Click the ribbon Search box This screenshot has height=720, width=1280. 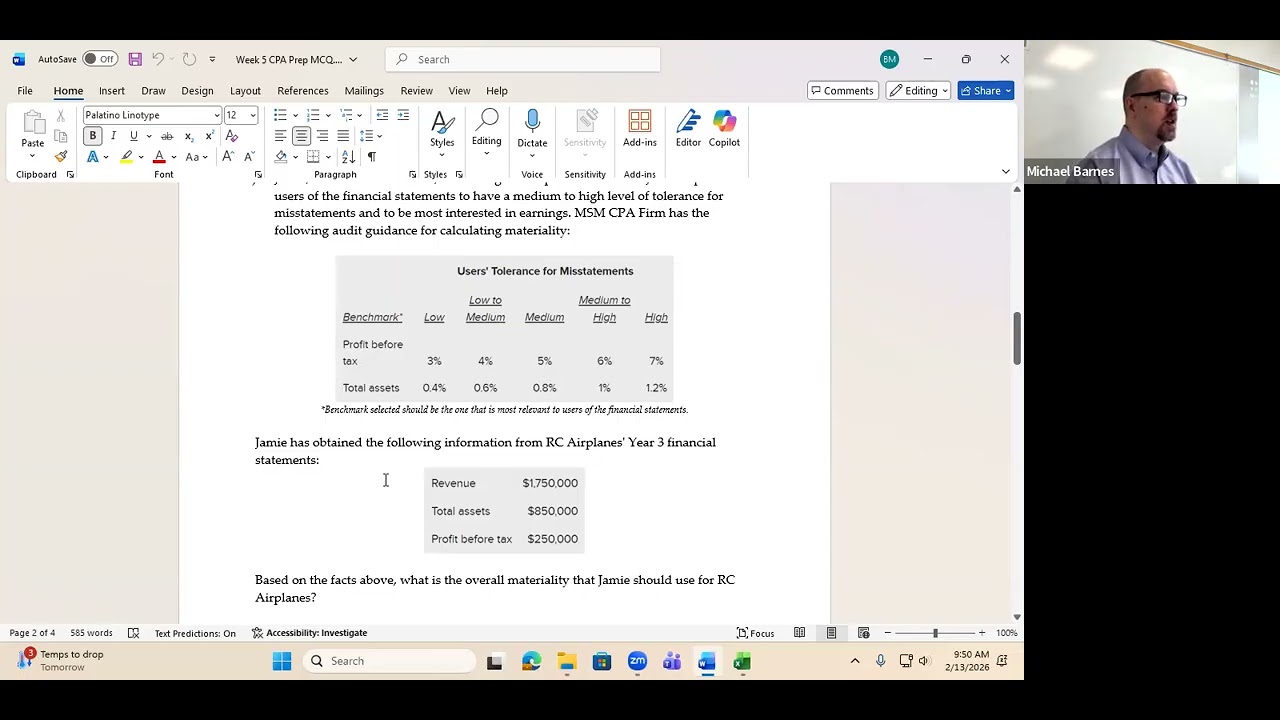click(x=522, y=59)
